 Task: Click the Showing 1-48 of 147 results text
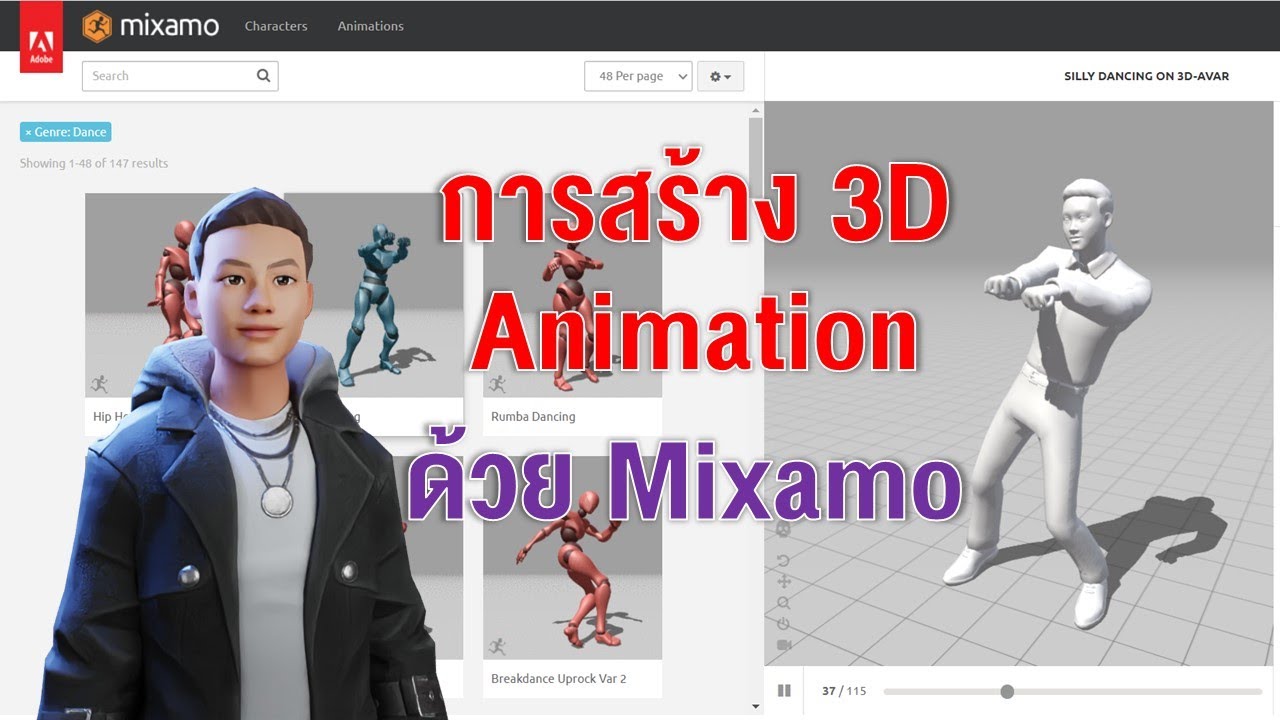tap(94, 163)
